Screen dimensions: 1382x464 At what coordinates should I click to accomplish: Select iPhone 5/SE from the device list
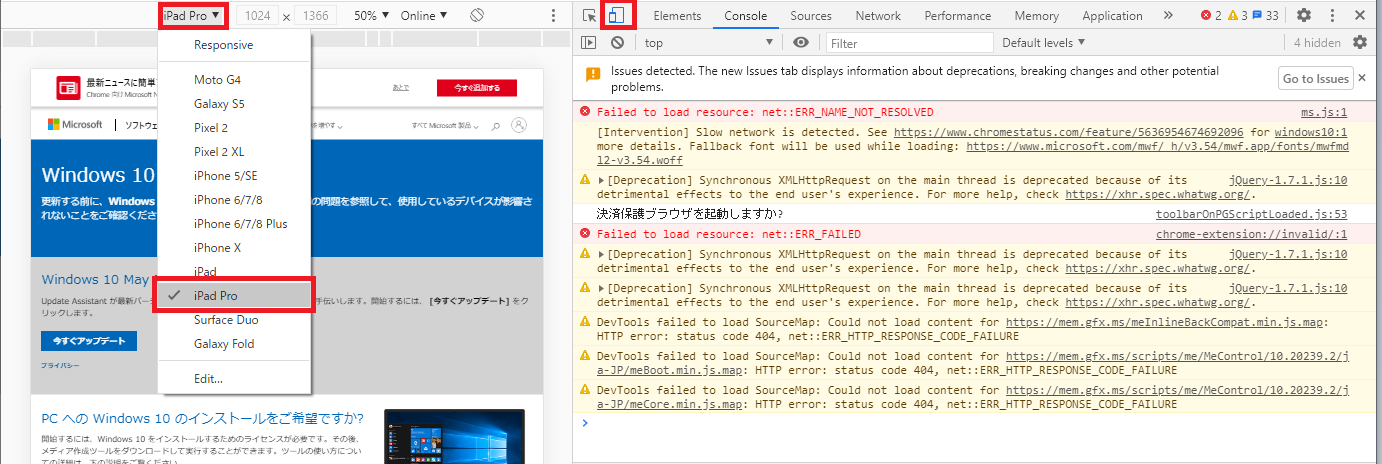tap(235, 176)
